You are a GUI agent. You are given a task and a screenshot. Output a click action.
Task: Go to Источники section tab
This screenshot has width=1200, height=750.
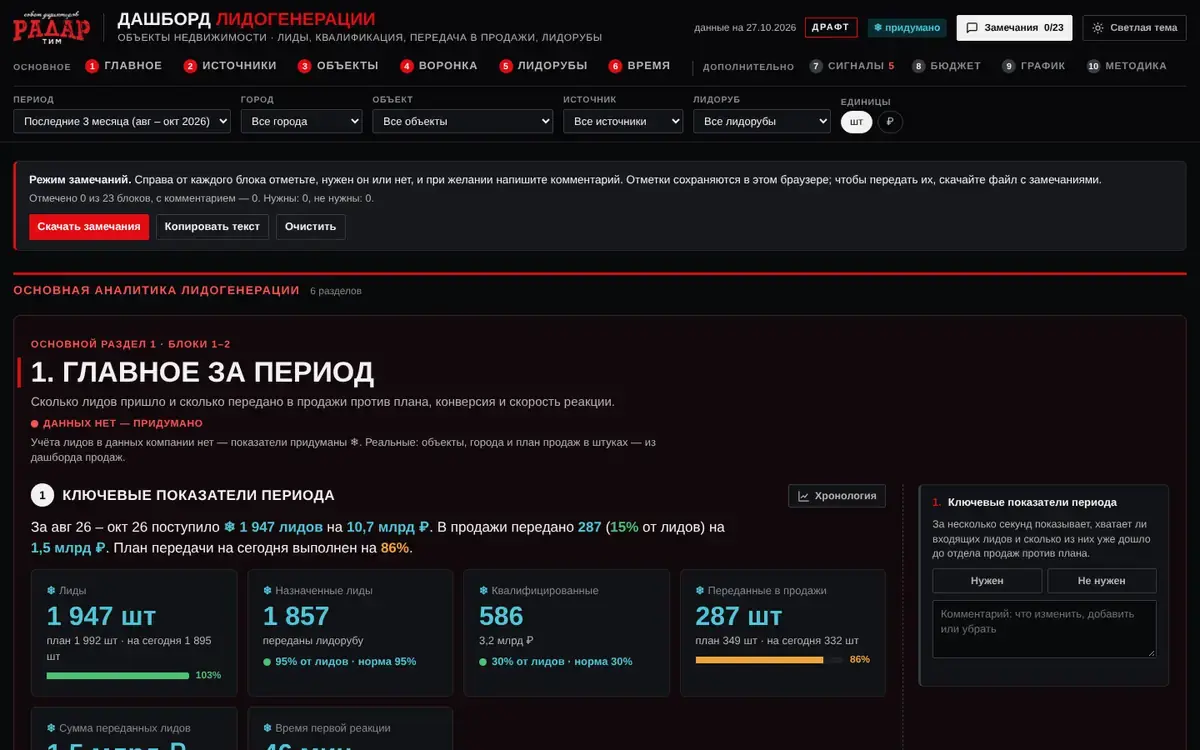pos(230,66)
